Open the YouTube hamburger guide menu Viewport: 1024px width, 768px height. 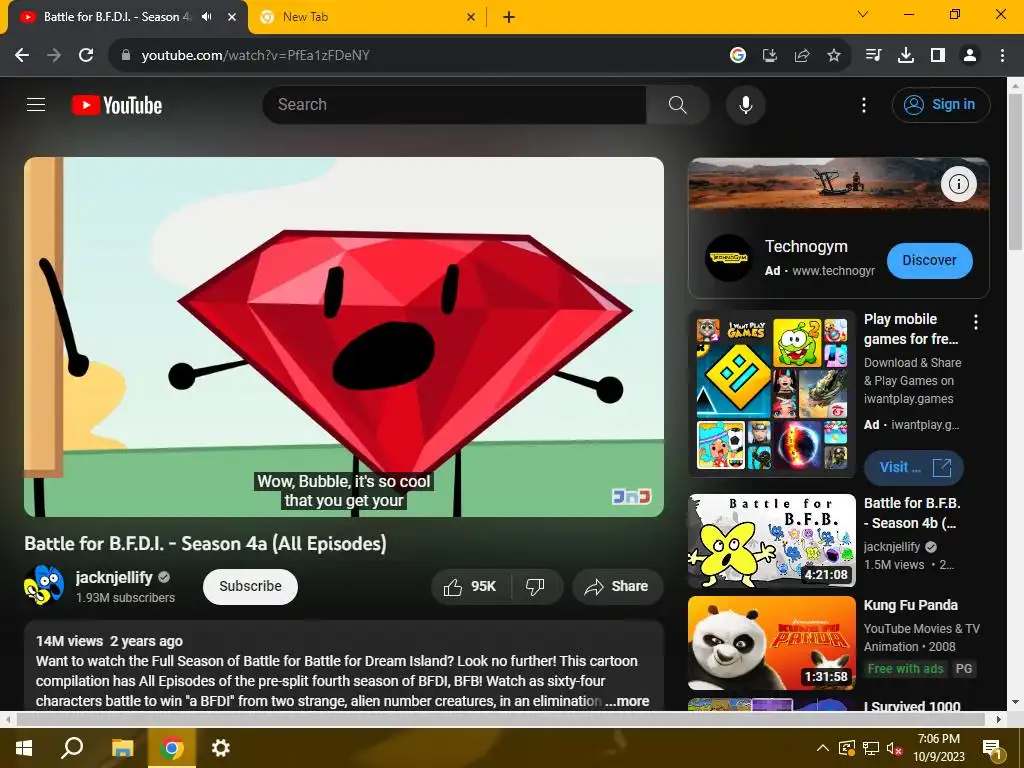[36, 104]
